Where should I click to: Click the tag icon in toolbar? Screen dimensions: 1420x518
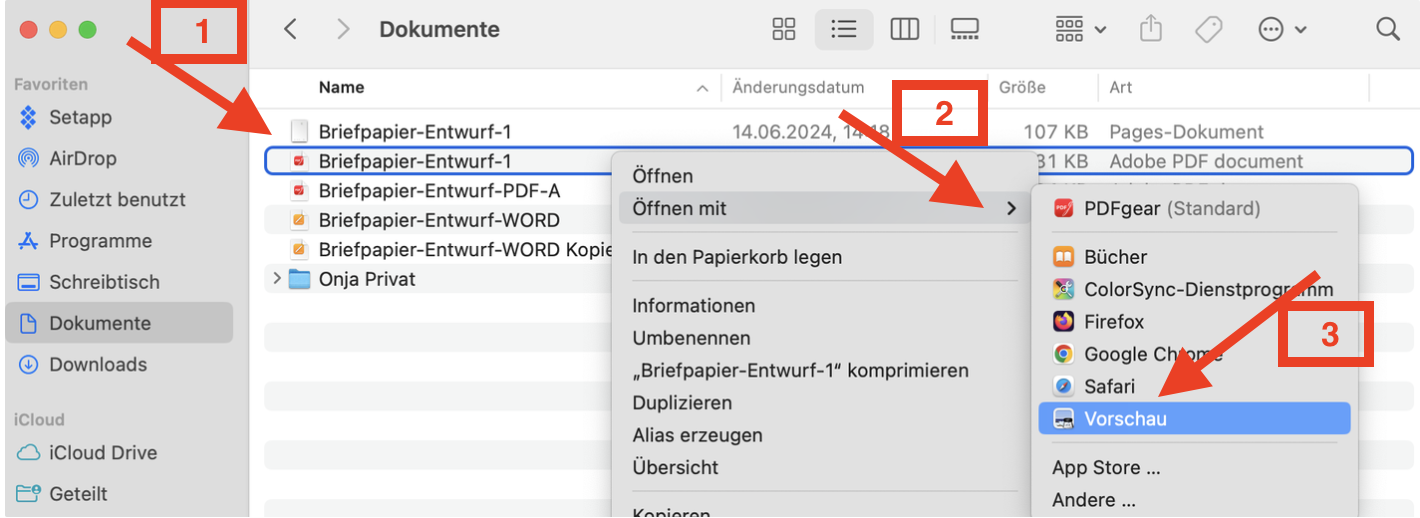pos(1209,30)
